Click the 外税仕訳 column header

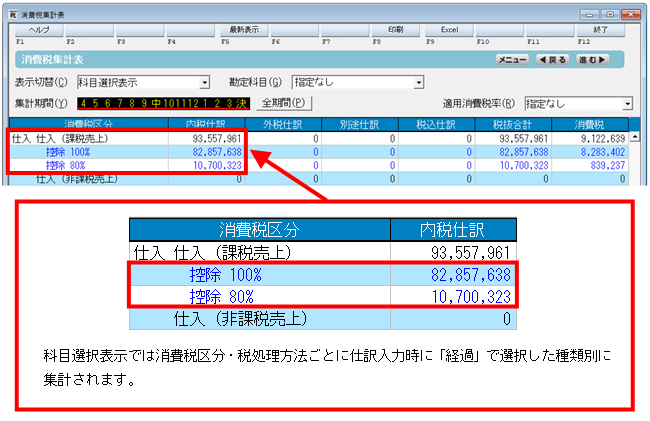tap(283, 124)
